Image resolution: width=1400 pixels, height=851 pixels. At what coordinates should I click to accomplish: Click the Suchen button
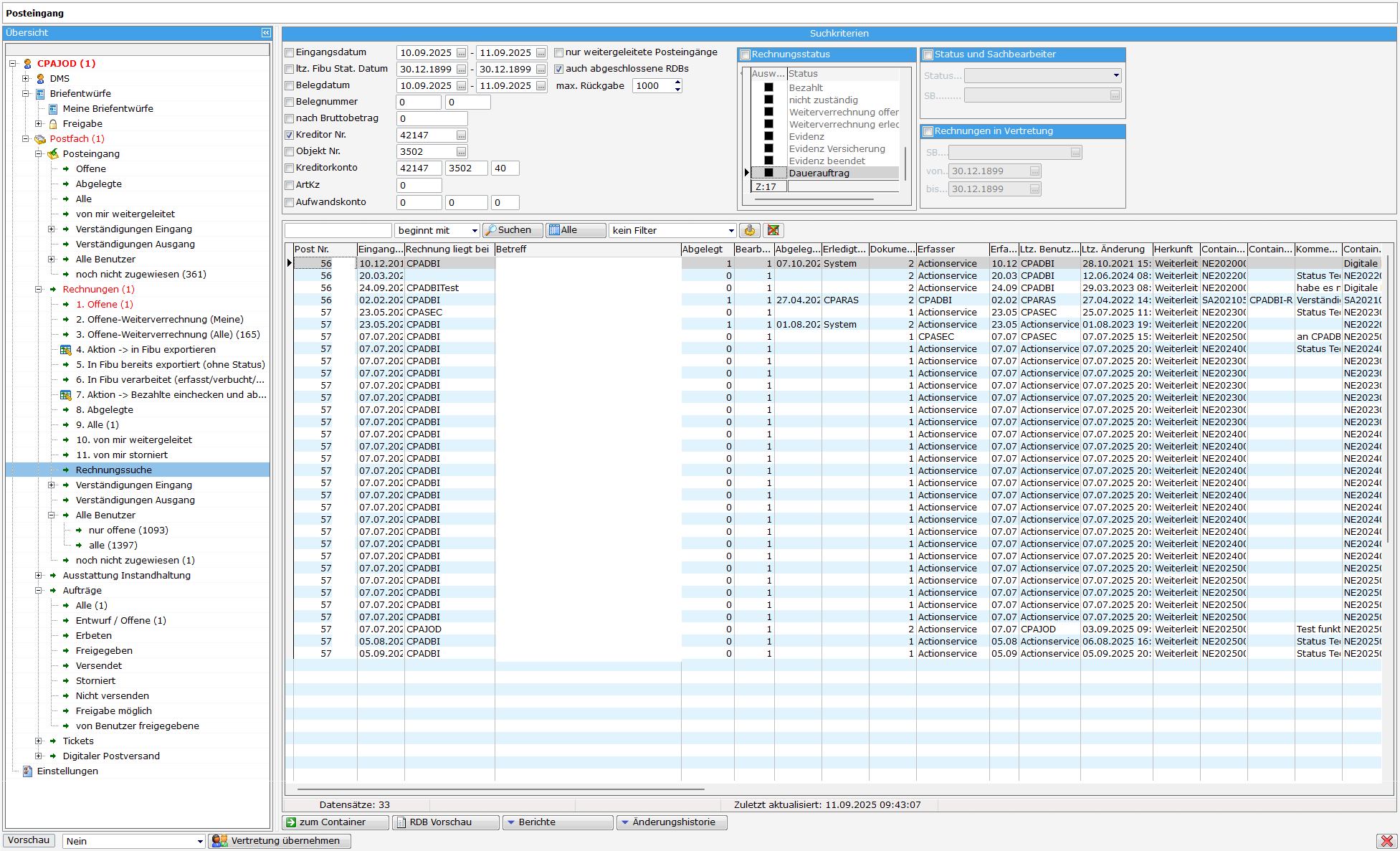[512, 230]
